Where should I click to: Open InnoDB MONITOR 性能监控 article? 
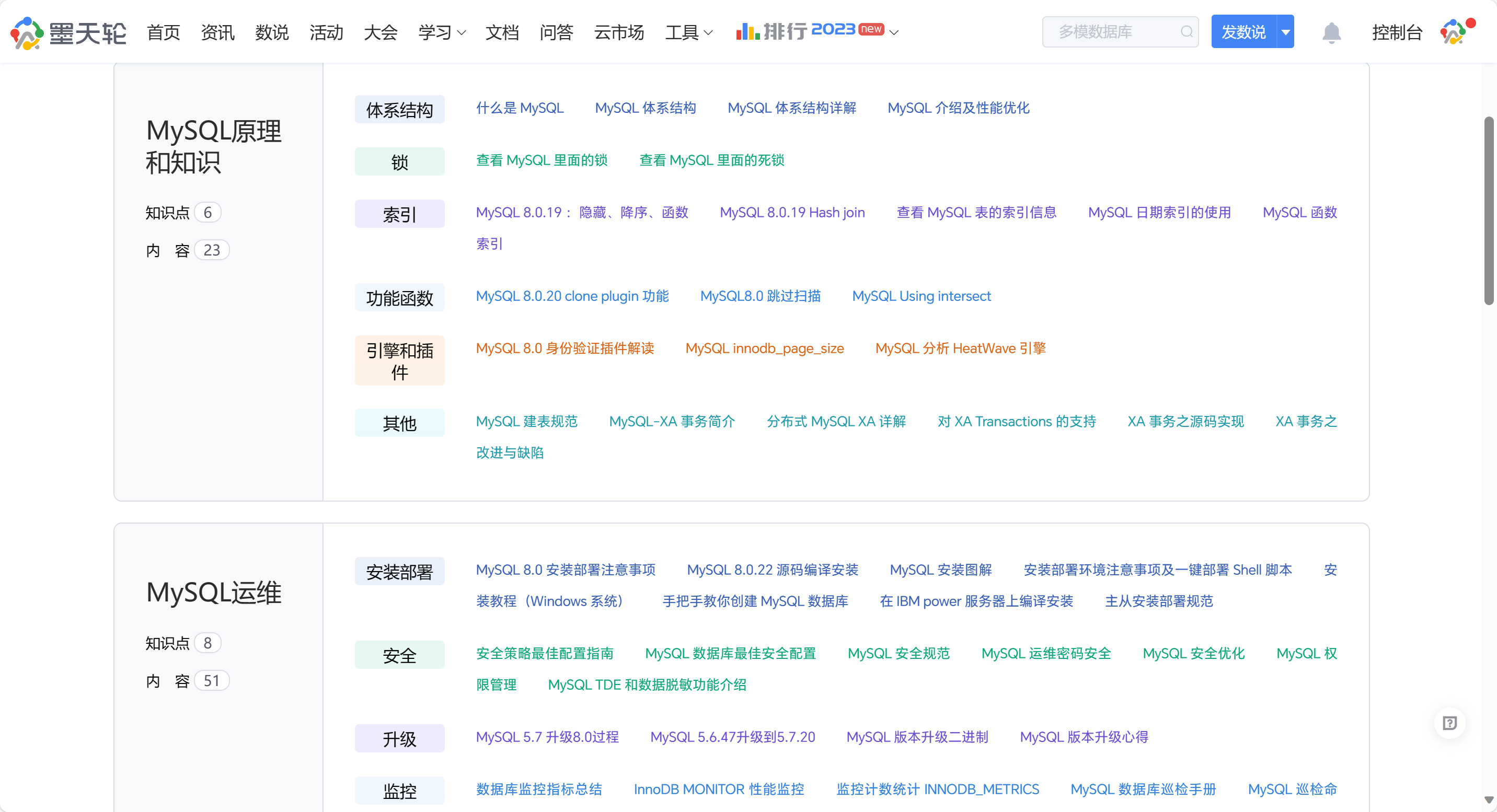[x=719, y=790]
